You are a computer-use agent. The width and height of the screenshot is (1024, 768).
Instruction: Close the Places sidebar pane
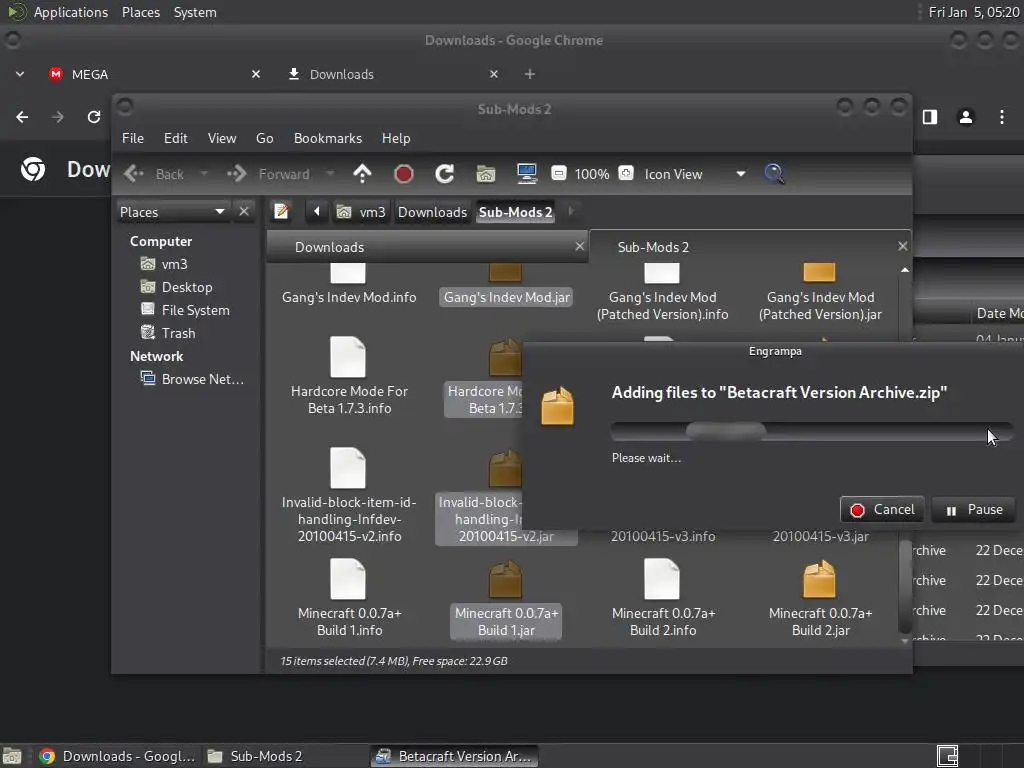coord(244,212)
